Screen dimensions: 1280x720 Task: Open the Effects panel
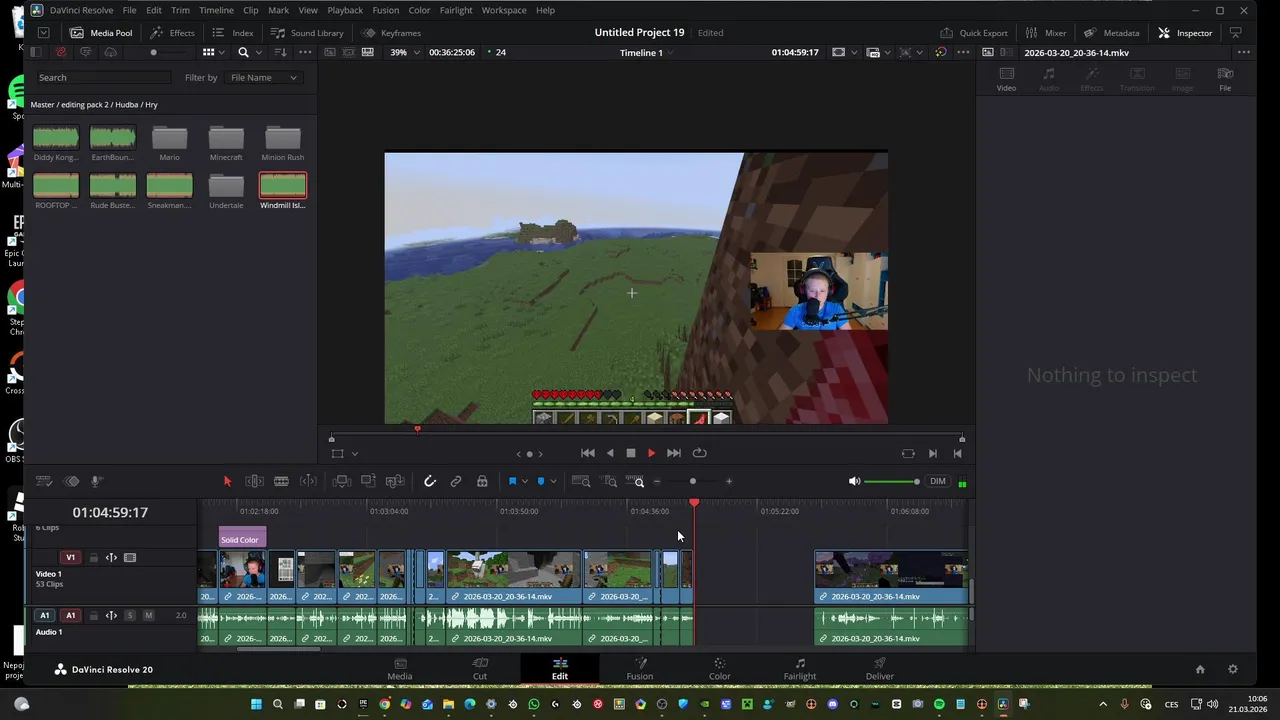coord(173,32)
